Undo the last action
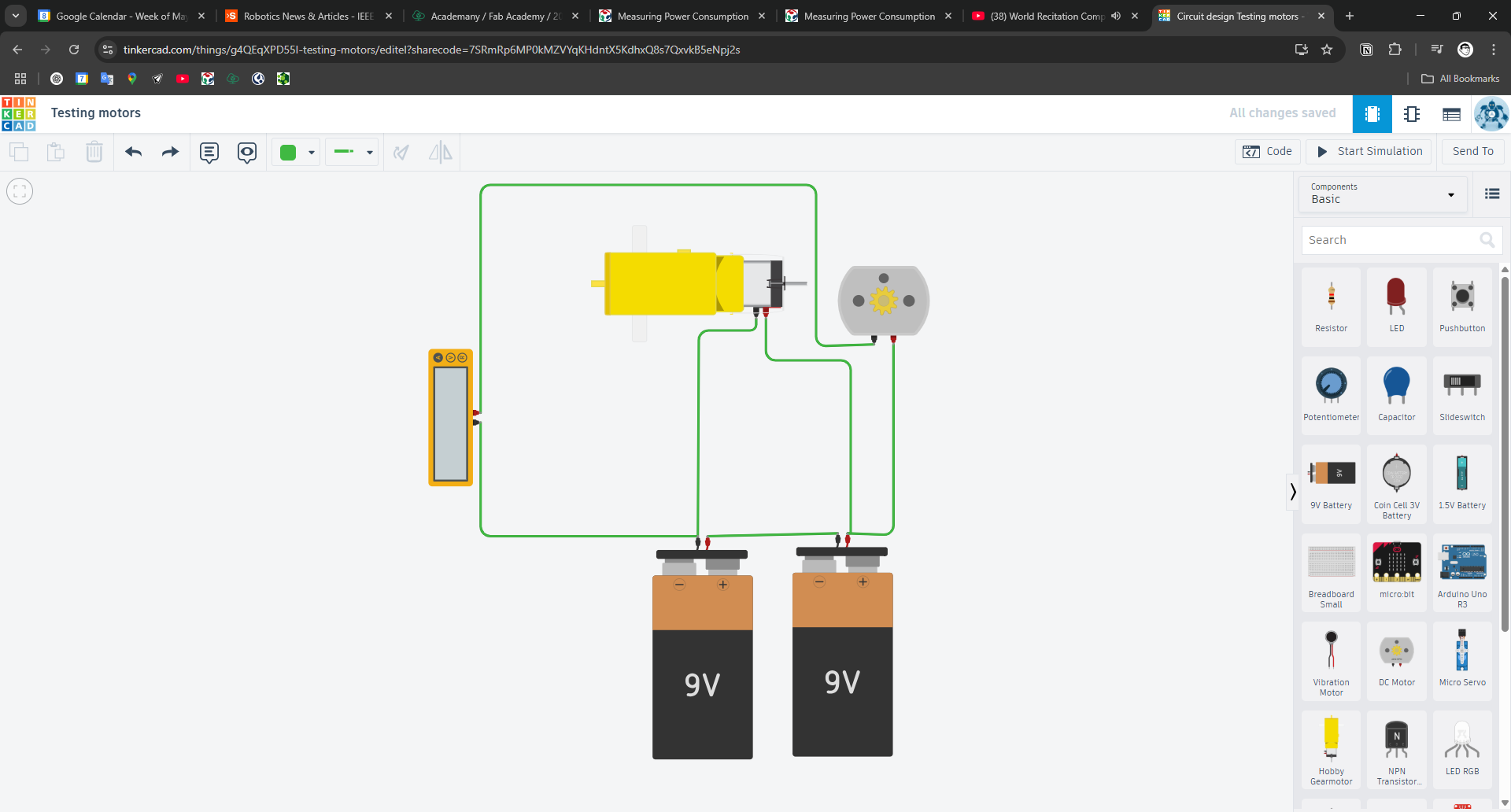This screenshot has width=1511, height=812. [134, 152]
